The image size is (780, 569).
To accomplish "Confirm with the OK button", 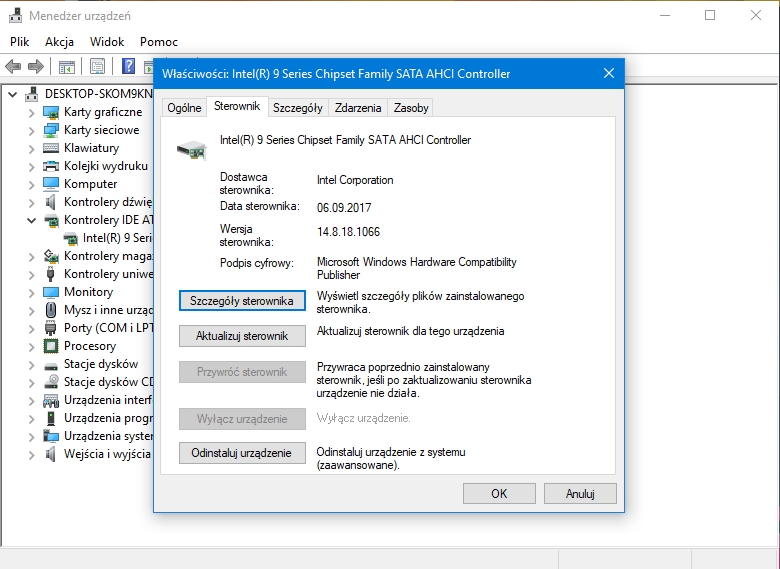I will (499, 493).
